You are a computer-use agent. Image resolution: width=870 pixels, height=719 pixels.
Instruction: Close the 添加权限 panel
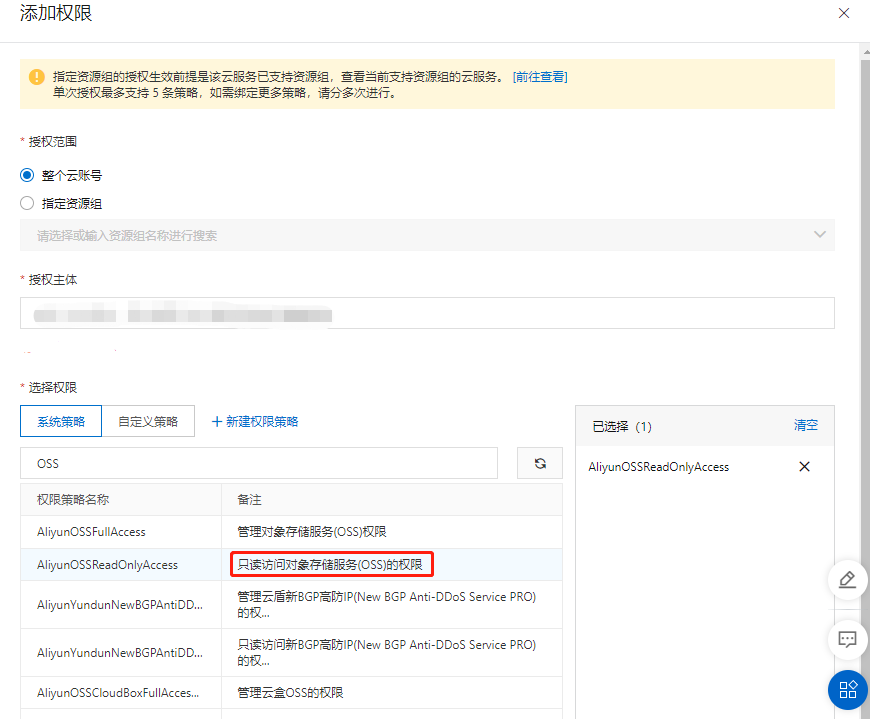pyautogui.click(x=843, y=13)
